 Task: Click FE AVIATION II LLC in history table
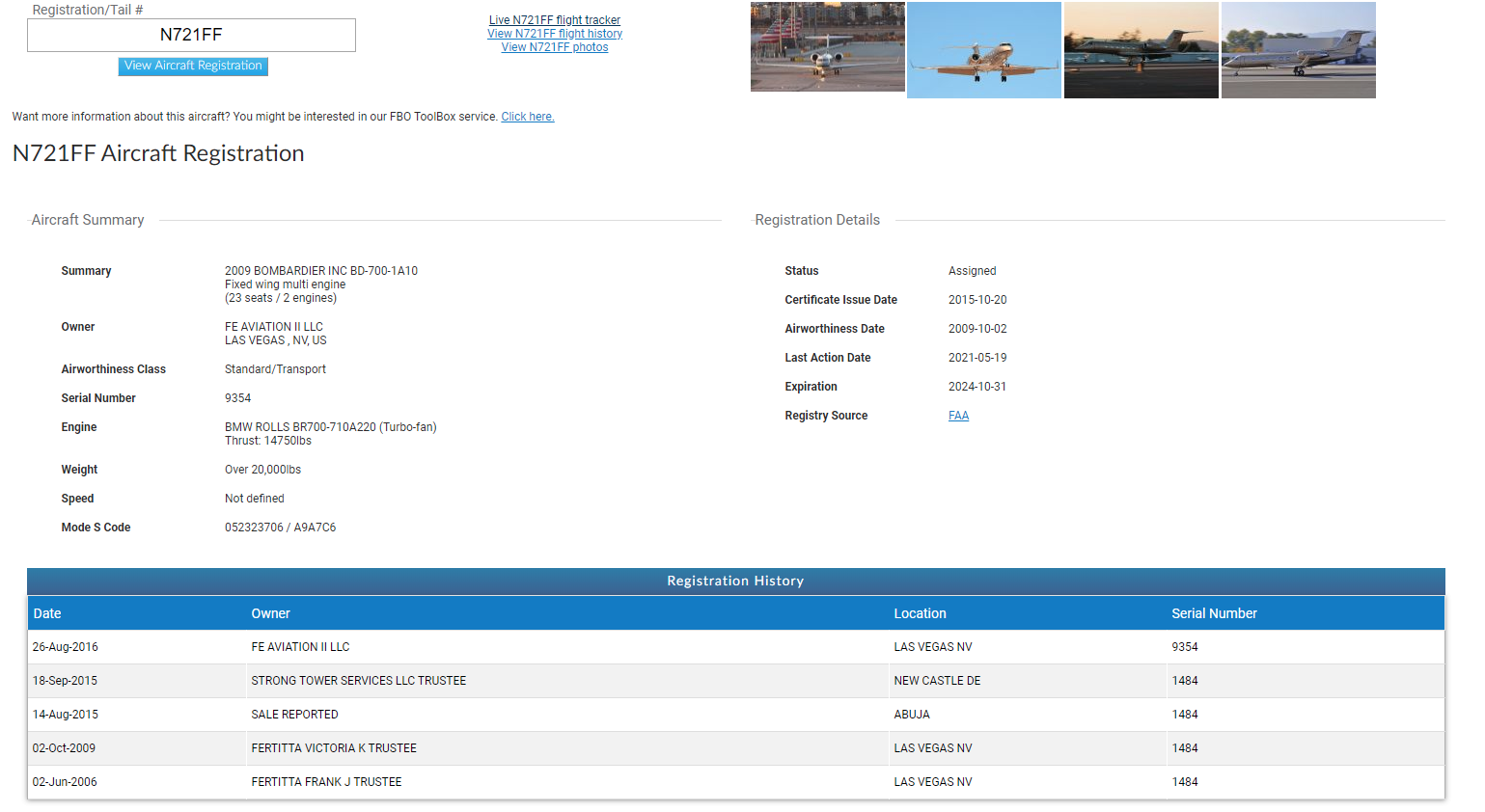coord(300,647)
